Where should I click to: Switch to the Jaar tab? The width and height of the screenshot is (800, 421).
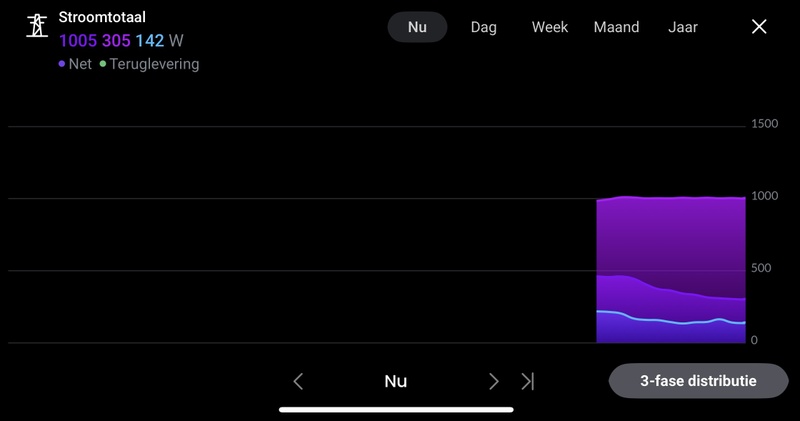pyautogui.click(x=683, y=27)
